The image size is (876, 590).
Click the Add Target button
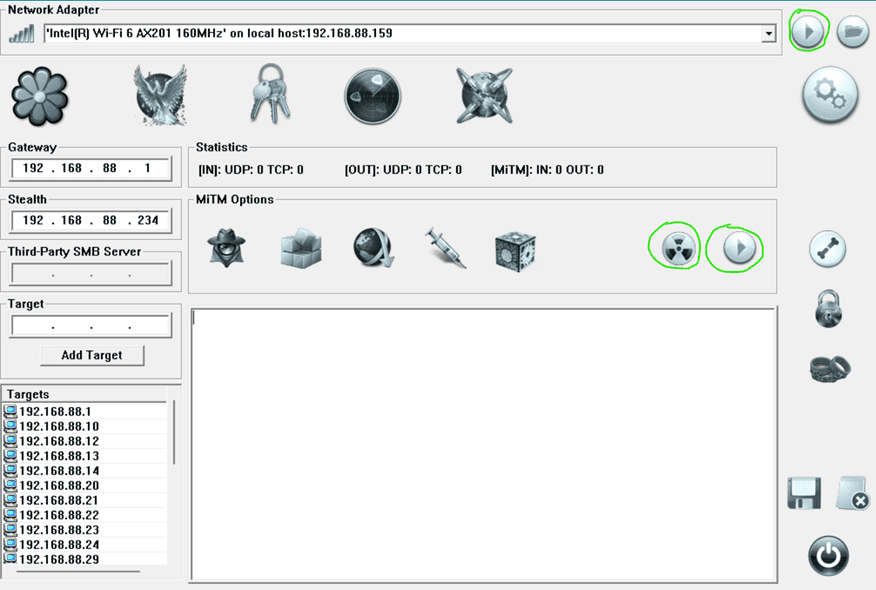point(92,355)
